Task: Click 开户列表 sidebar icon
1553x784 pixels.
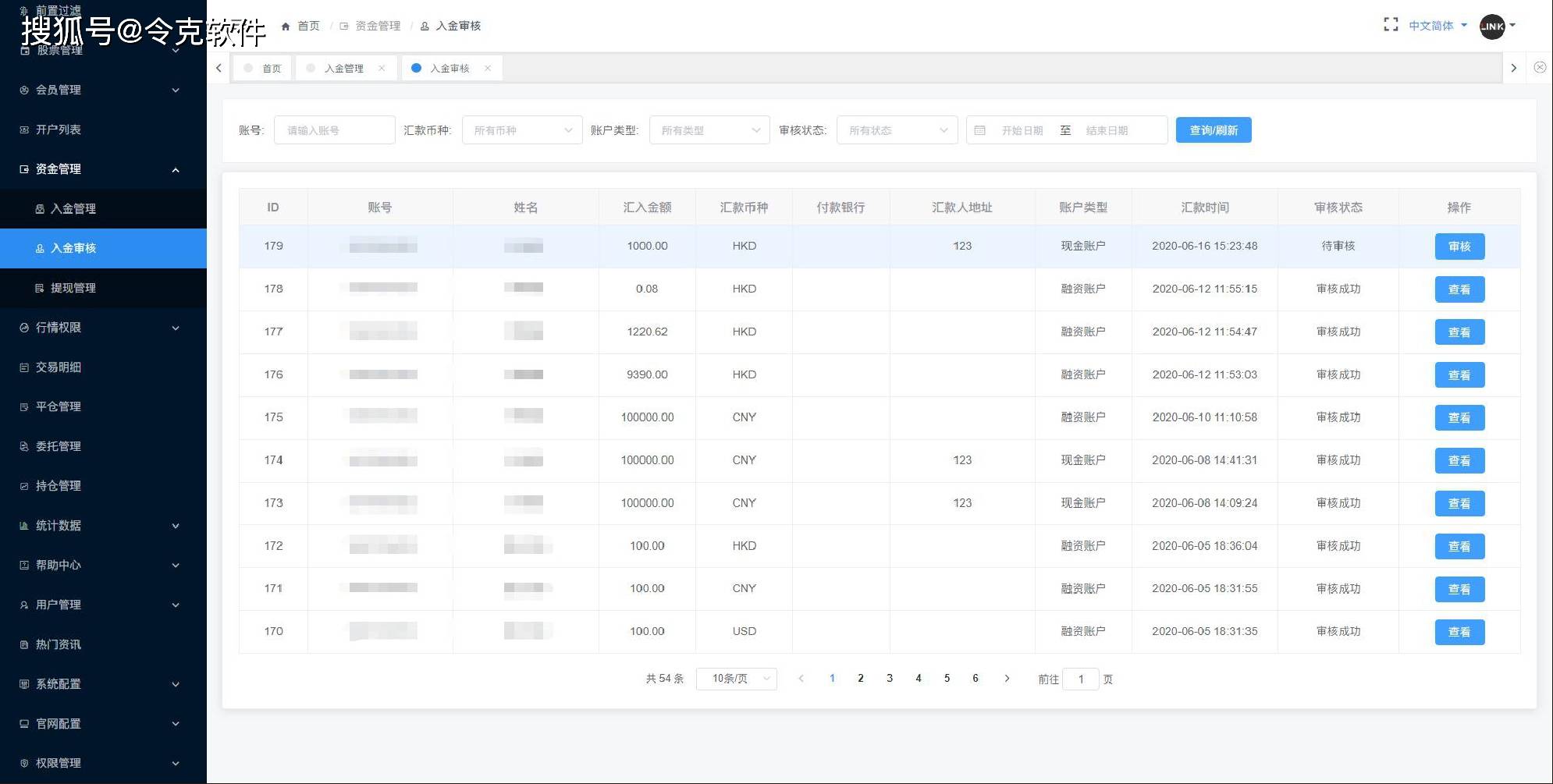Action: click(x=24, y=129)
